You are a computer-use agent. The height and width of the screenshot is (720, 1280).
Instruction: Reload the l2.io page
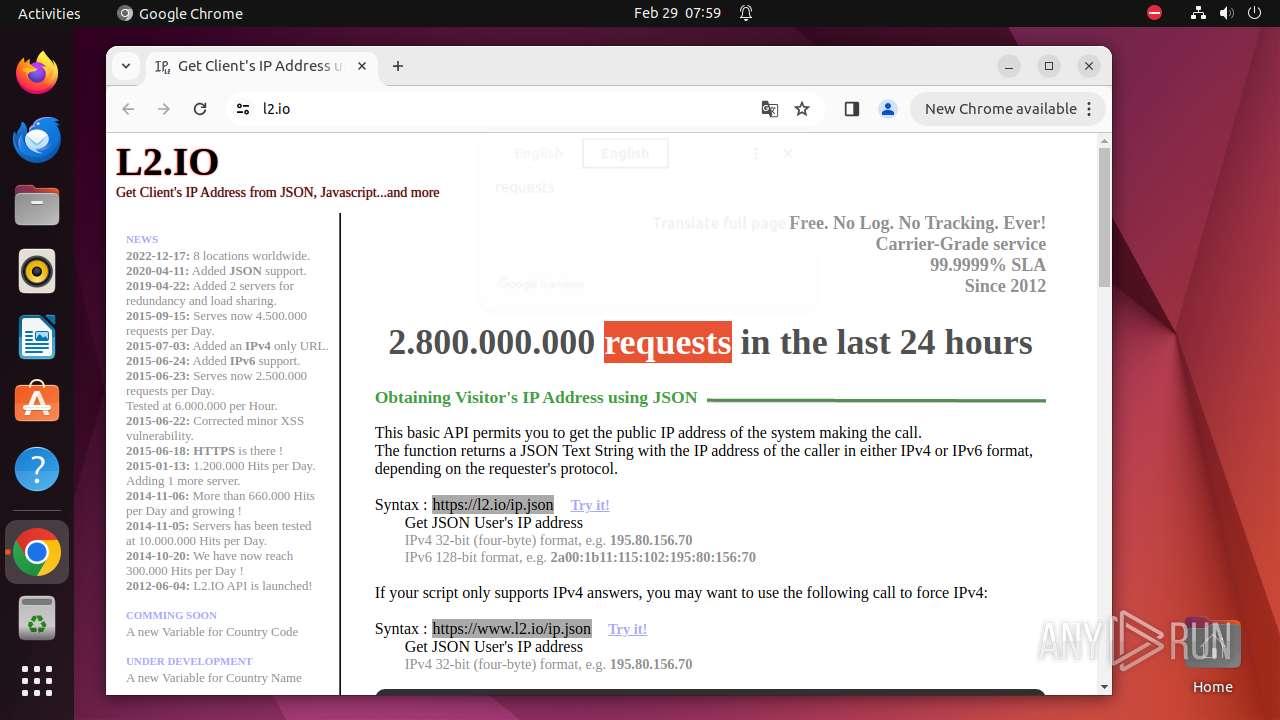200,109
